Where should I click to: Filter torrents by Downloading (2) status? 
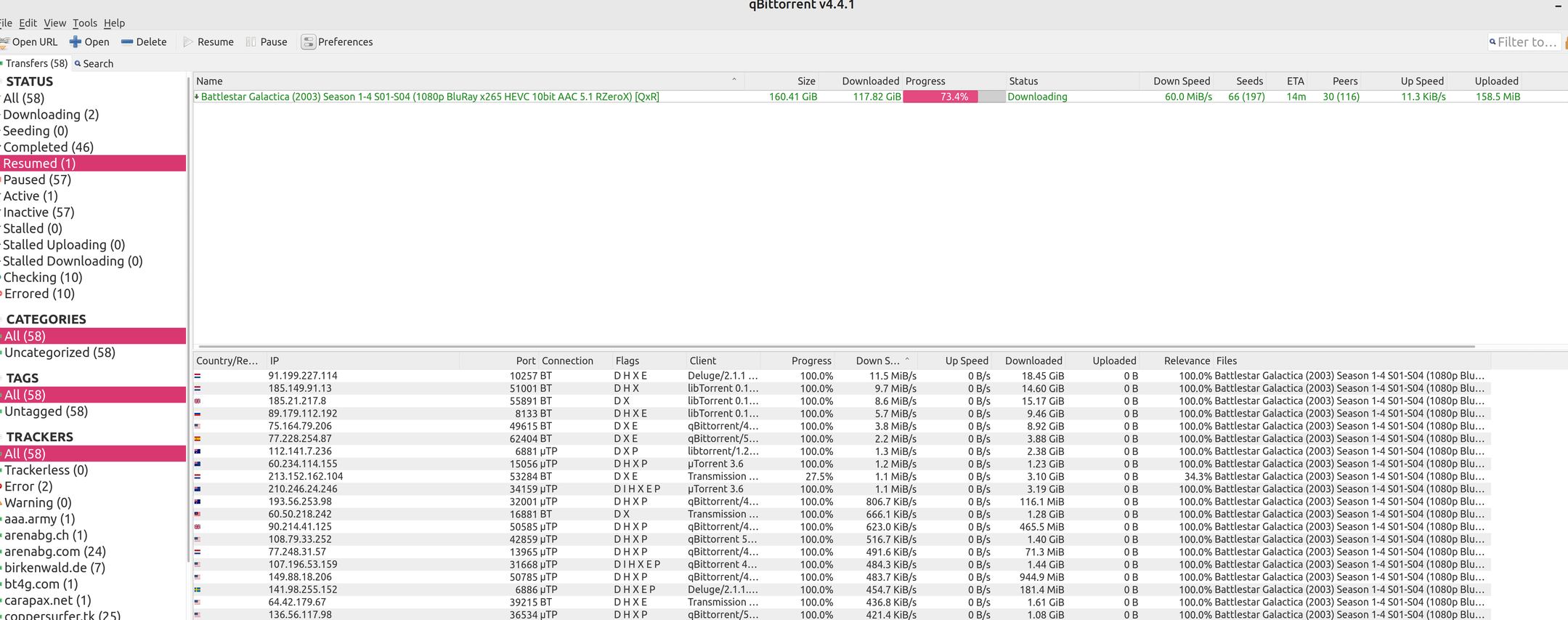pos(51,115)
